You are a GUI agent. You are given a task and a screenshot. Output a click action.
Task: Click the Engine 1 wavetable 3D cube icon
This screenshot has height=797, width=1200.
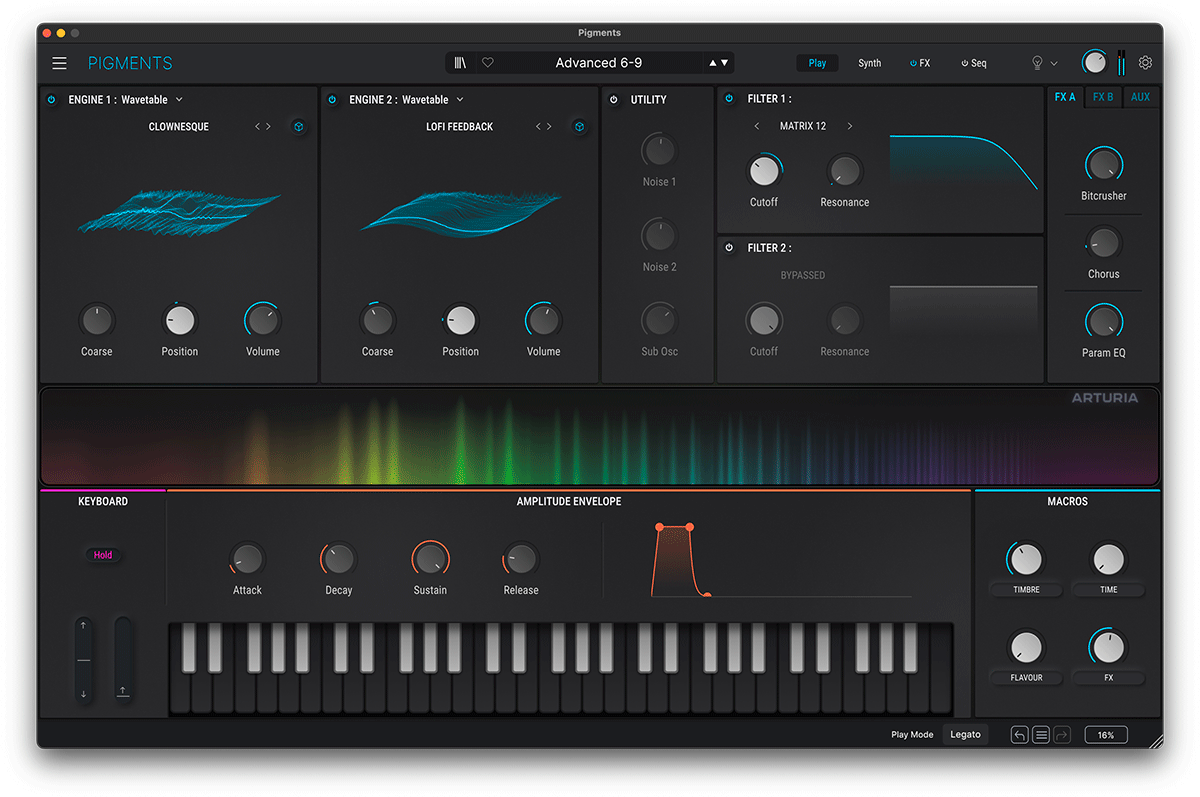298,127
